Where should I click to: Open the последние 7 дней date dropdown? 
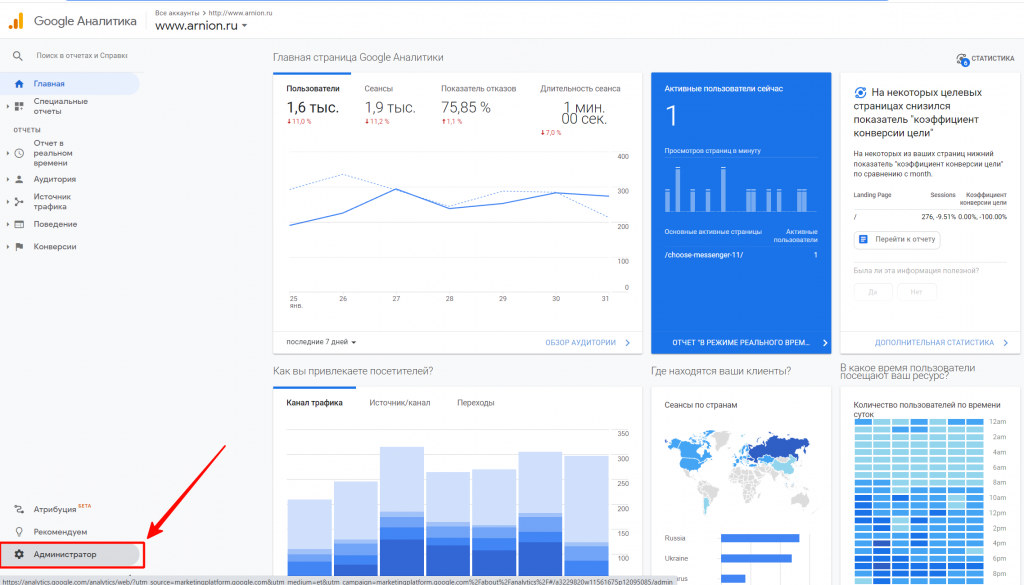tap(321, 342)
